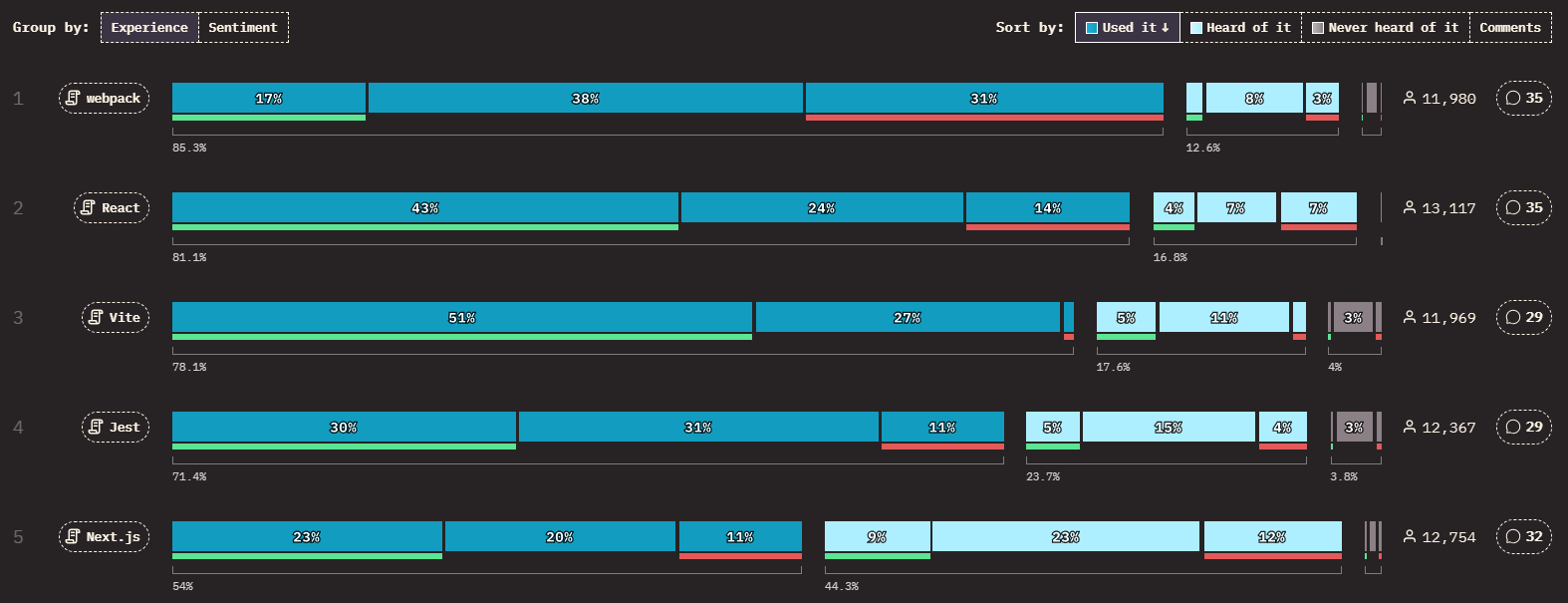
Task: Select webpack's 31% bar segment
Action: pos(984,98)
